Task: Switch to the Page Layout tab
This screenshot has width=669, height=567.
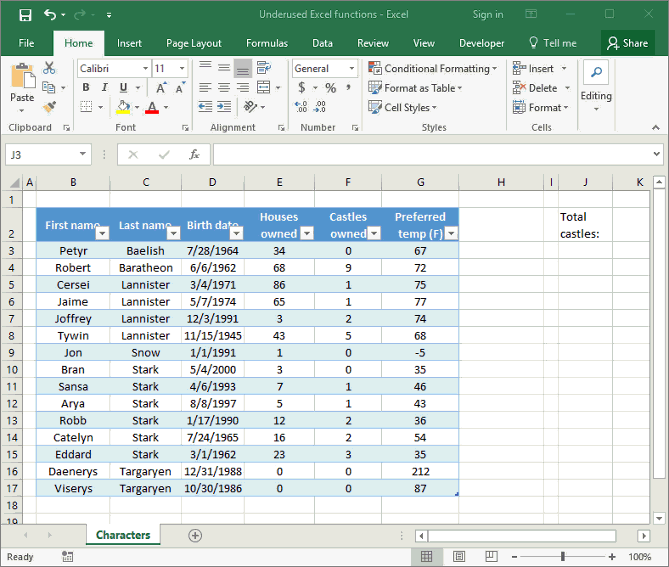Action: tap(194, 43)
